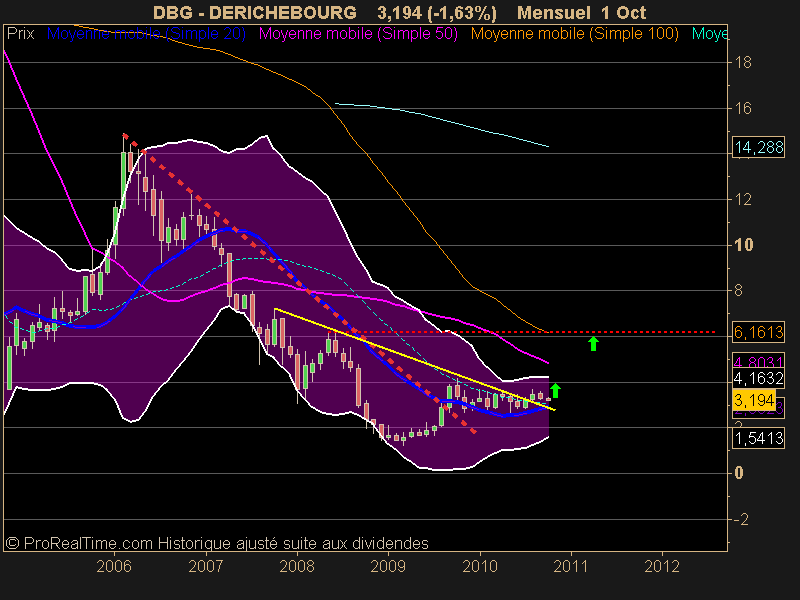Click the 1,5413 white price label
Image resolution: width=800 pixels, height=600 pixels.
[759, 438]
